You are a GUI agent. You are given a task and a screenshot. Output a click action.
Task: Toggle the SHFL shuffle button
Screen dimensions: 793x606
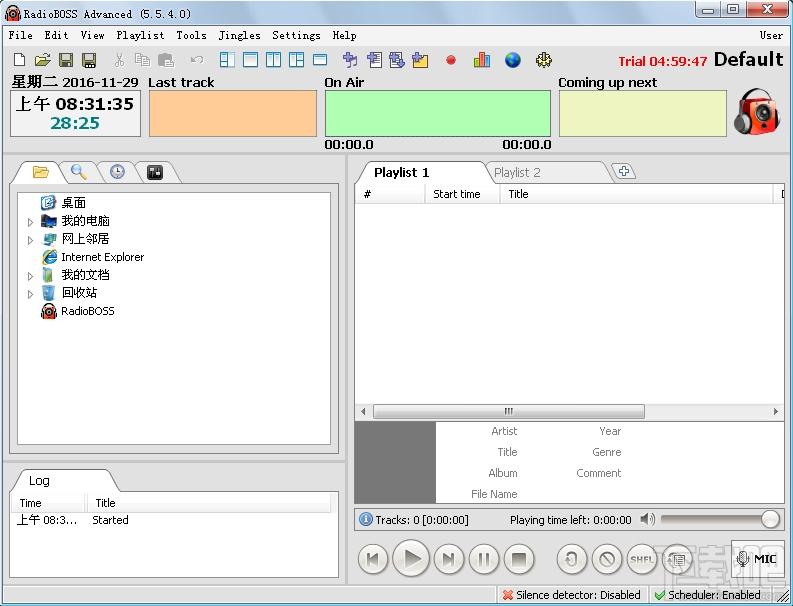642,559
